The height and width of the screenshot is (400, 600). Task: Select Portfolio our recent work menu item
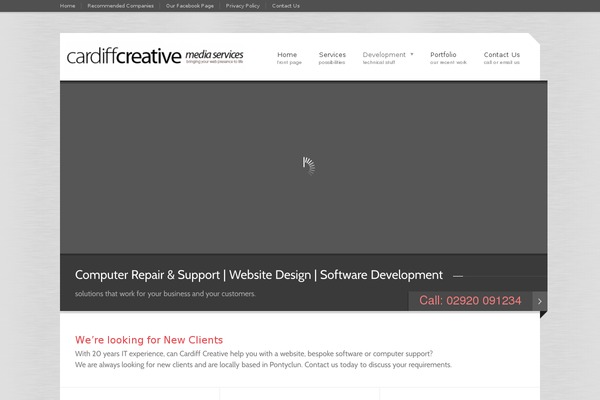pyautogui.click(x=448, y=58)
